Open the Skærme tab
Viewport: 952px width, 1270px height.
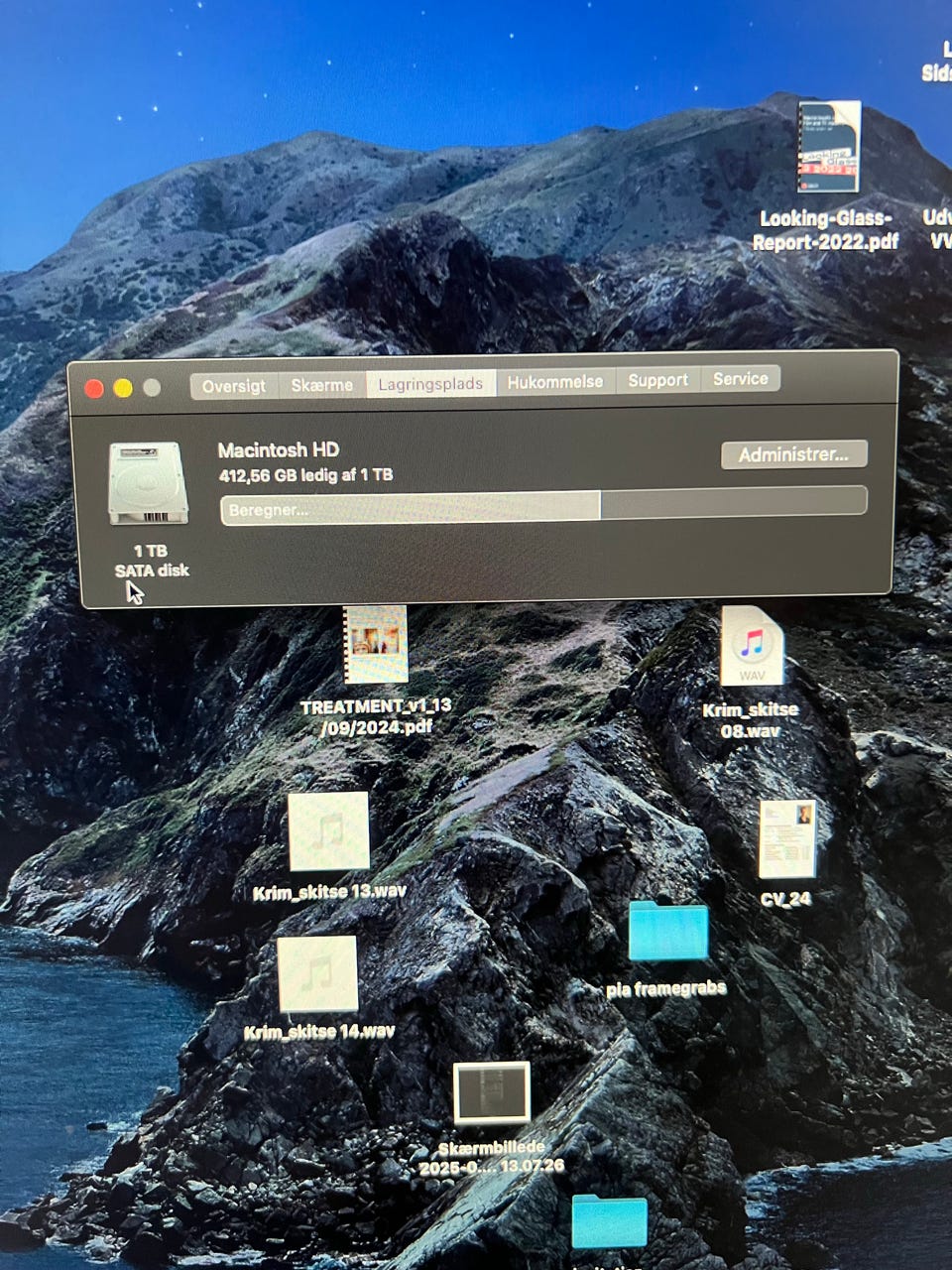pos(322,385)
